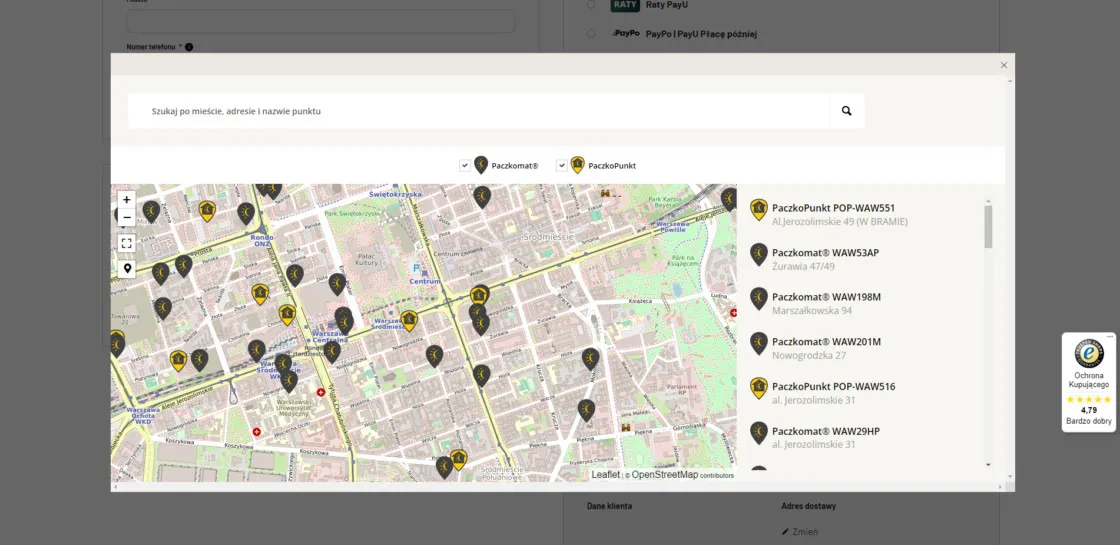Close the pickup point map dialog

coord(1004,65)
